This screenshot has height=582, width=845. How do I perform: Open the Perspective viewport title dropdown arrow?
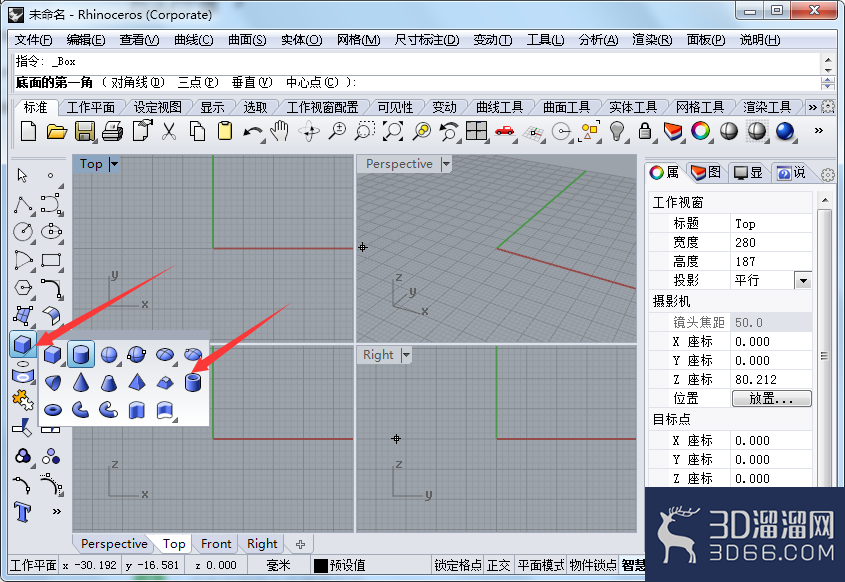446,164
